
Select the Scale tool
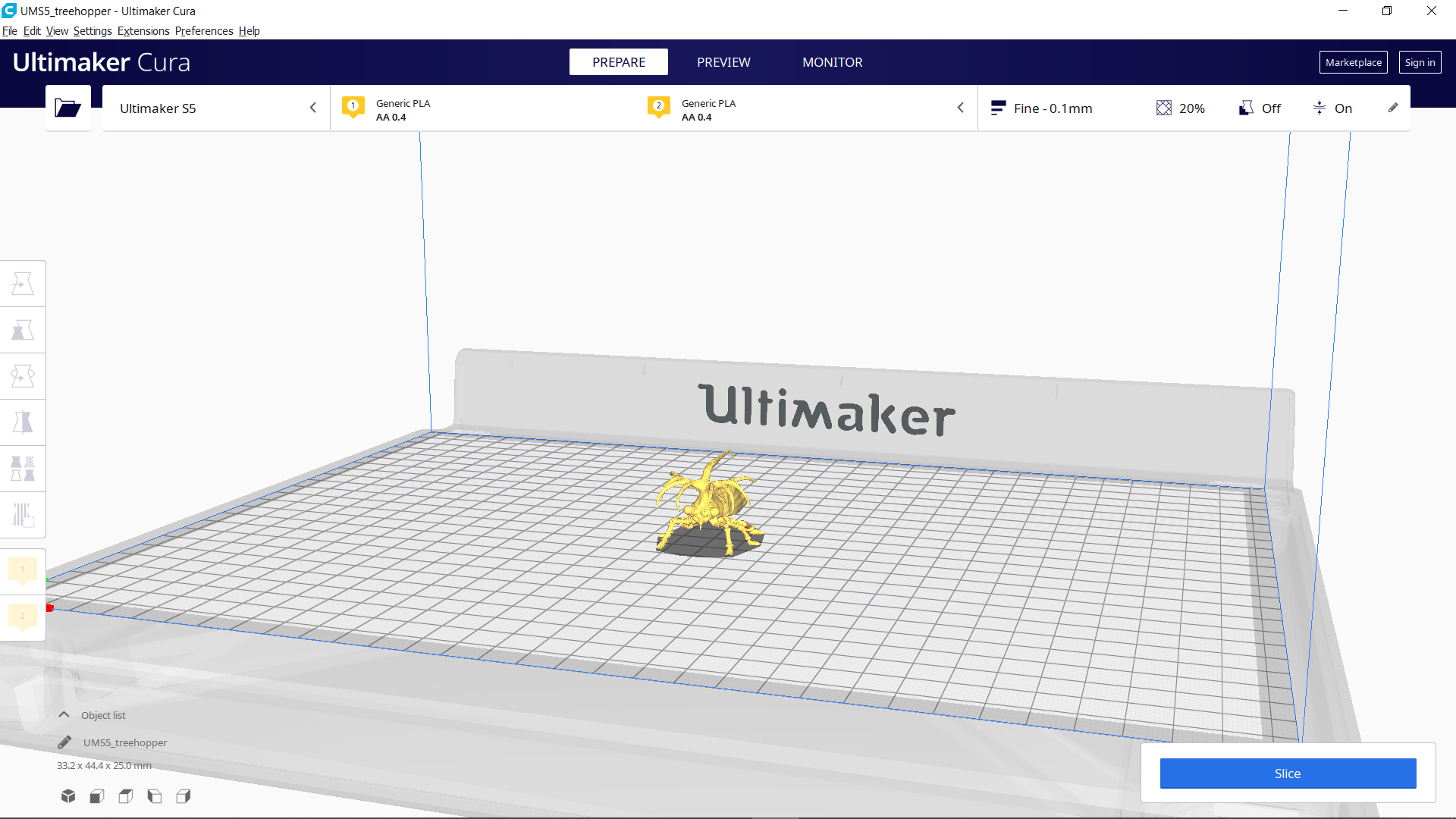tap(23, 330)
